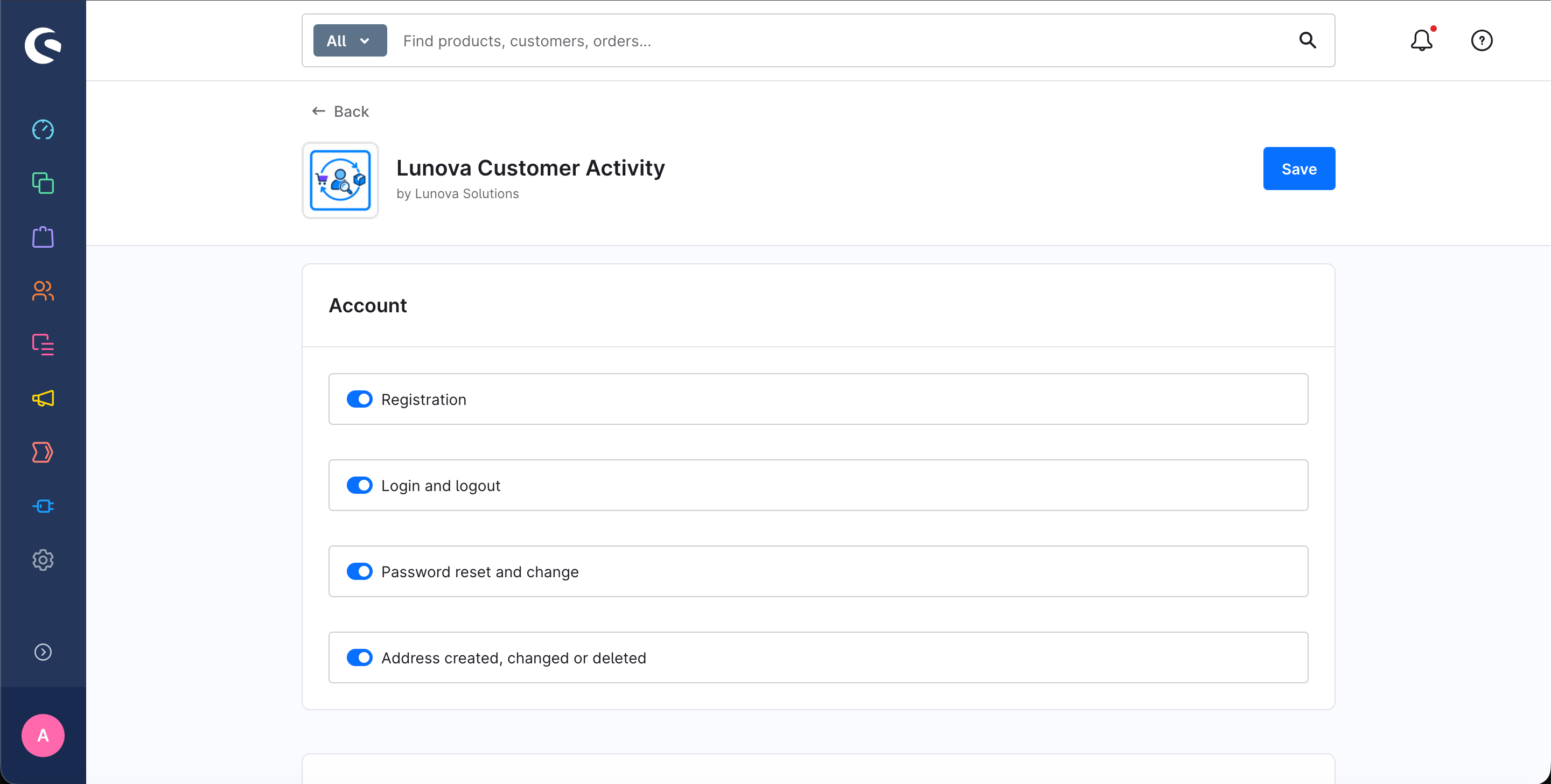Click the Save button

click(x=1299, y=169)
